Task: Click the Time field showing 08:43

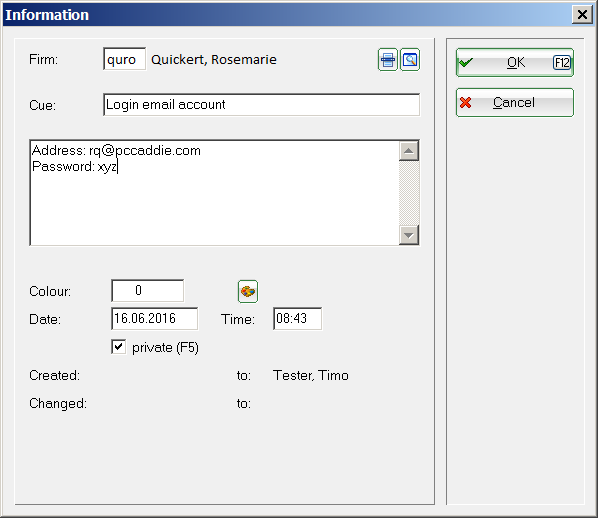Action: [x=297, y=319]
